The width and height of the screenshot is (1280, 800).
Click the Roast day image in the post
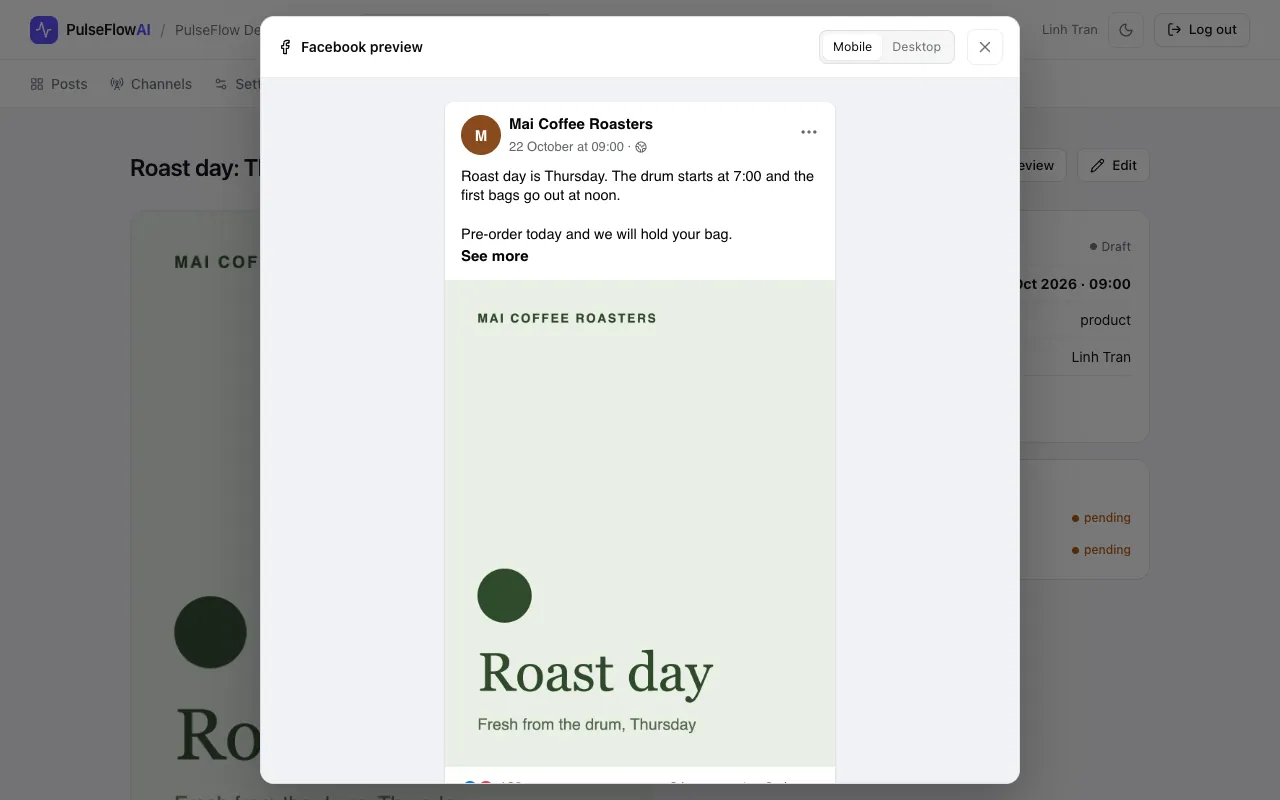[x=640, y=523]
